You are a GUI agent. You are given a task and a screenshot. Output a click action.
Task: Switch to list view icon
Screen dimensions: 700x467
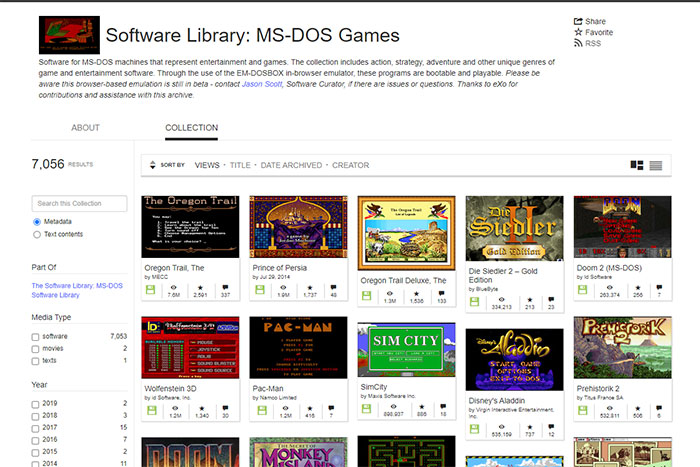[656, 166]
